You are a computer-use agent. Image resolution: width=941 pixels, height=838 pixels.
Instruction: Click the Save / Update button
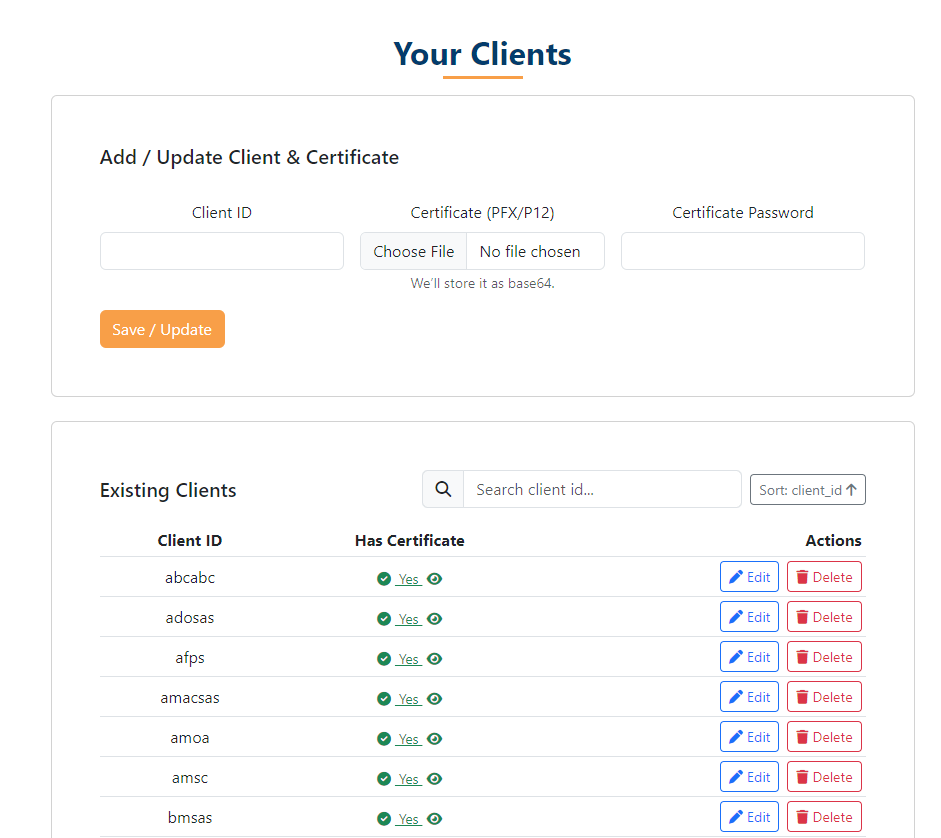coord(162,329)
